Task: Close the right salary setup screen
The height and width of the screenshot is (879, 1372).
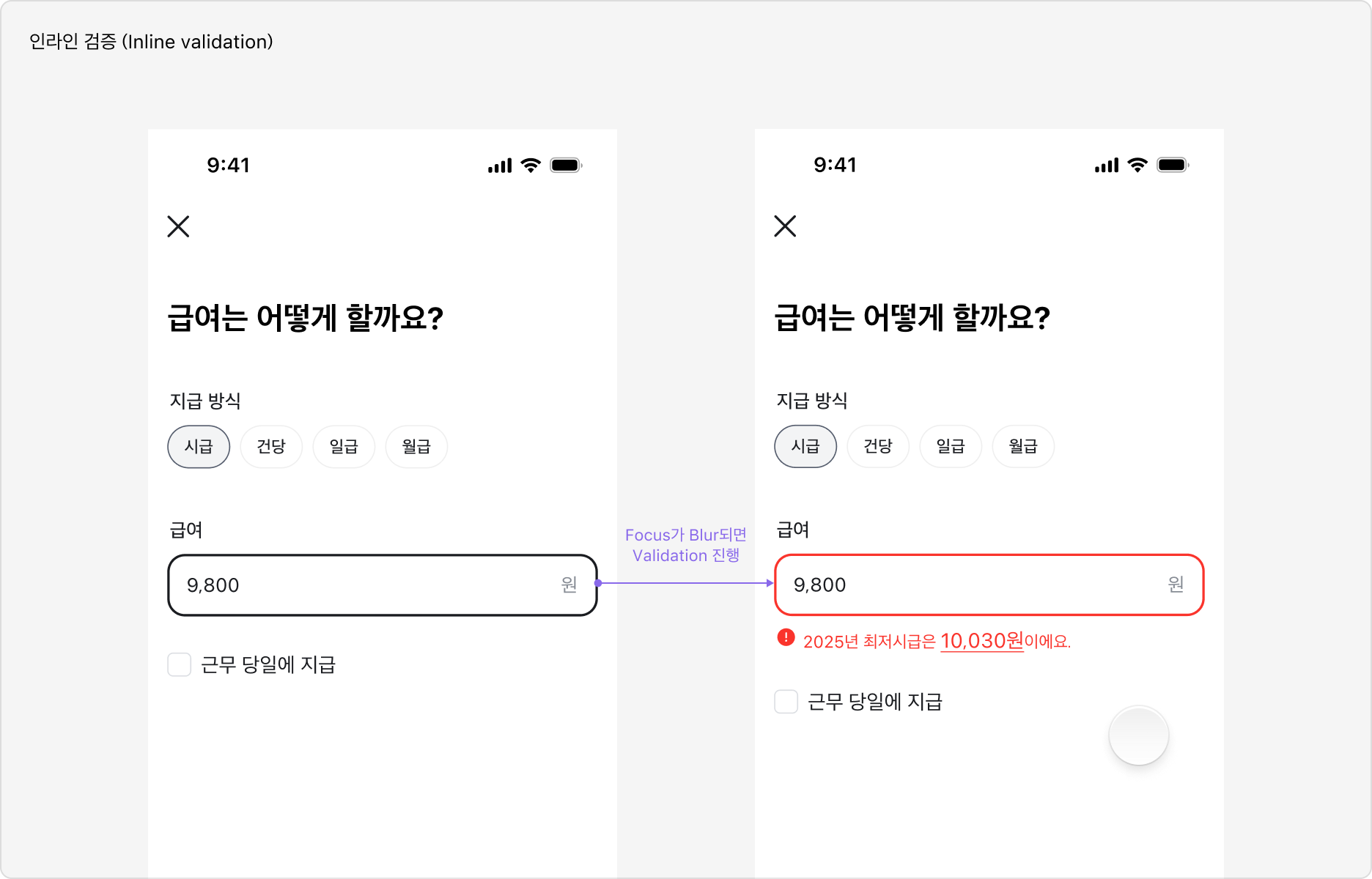Action: (x=784, y=227)
